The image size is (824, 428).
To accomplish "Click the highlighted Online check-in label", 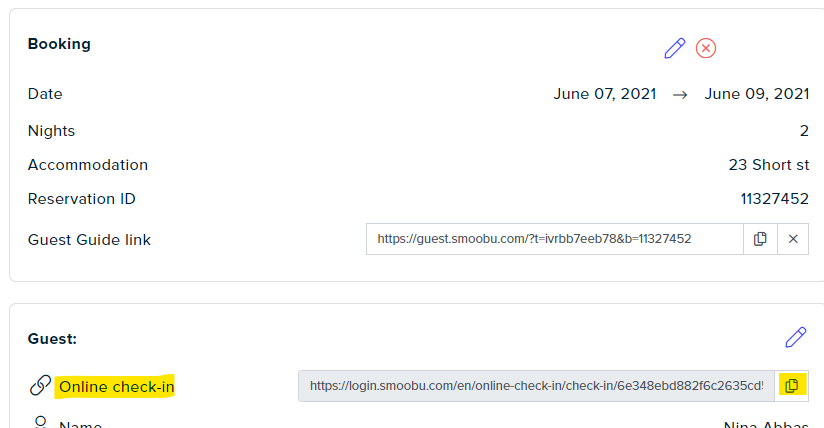I will pos(116,387).
